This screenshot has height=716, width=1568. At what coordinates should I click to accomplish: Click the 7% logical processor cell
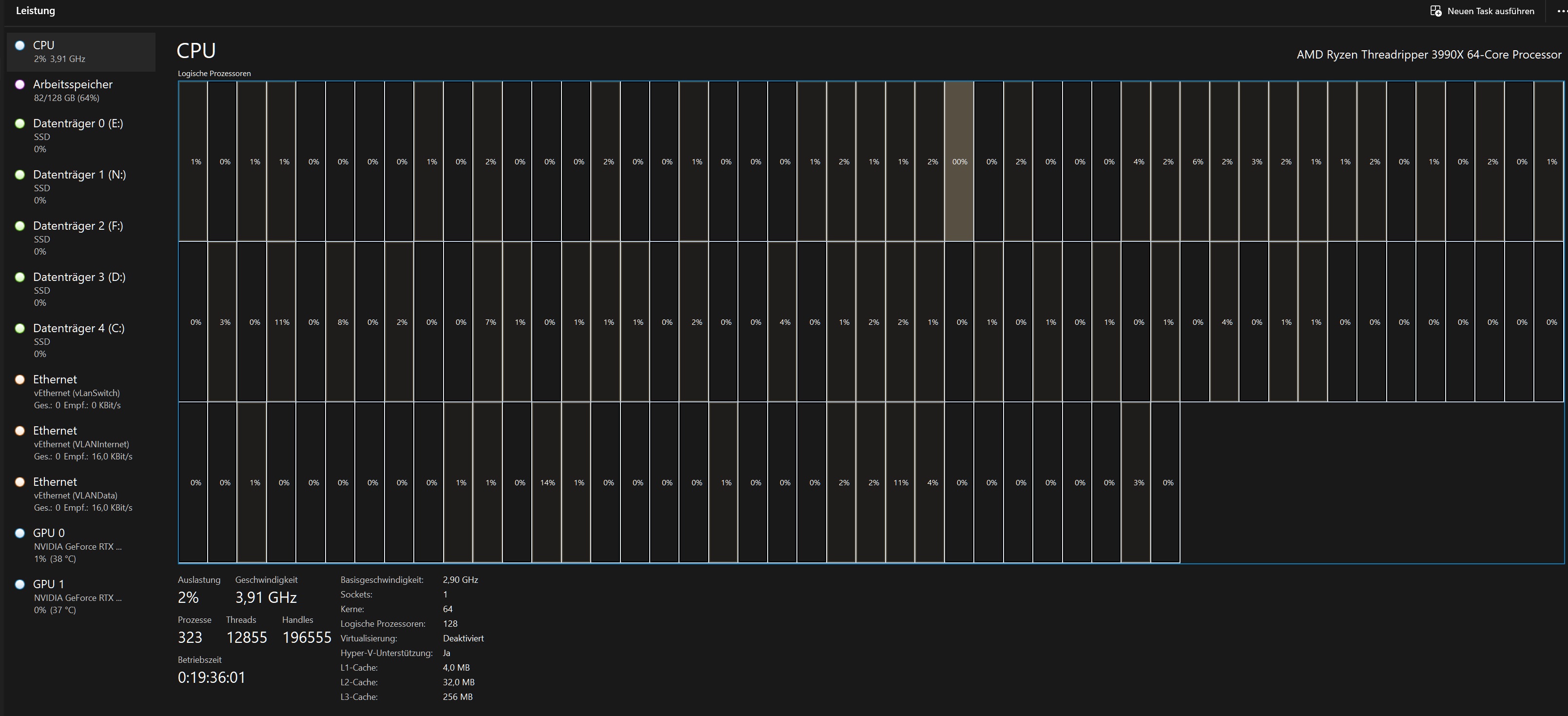(490, 322)
